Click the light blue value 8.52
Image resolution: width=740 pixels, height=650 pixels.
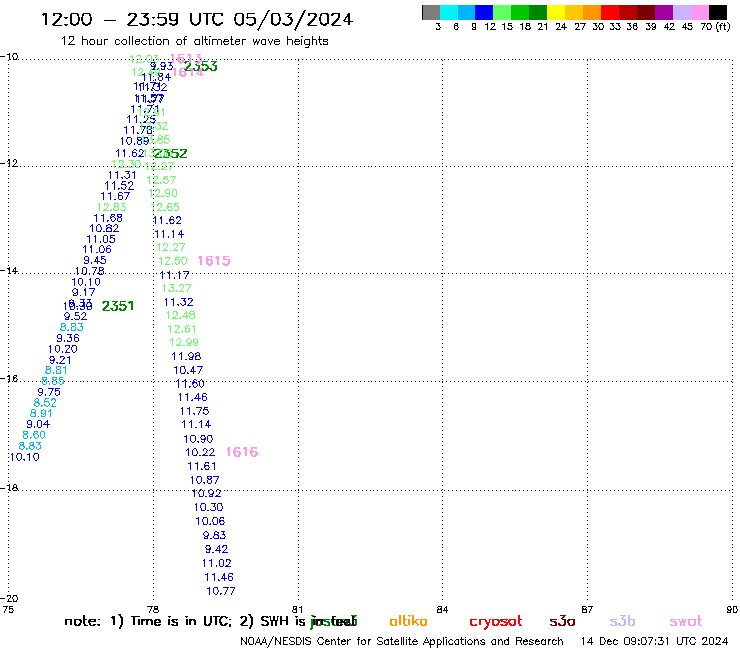45,403
